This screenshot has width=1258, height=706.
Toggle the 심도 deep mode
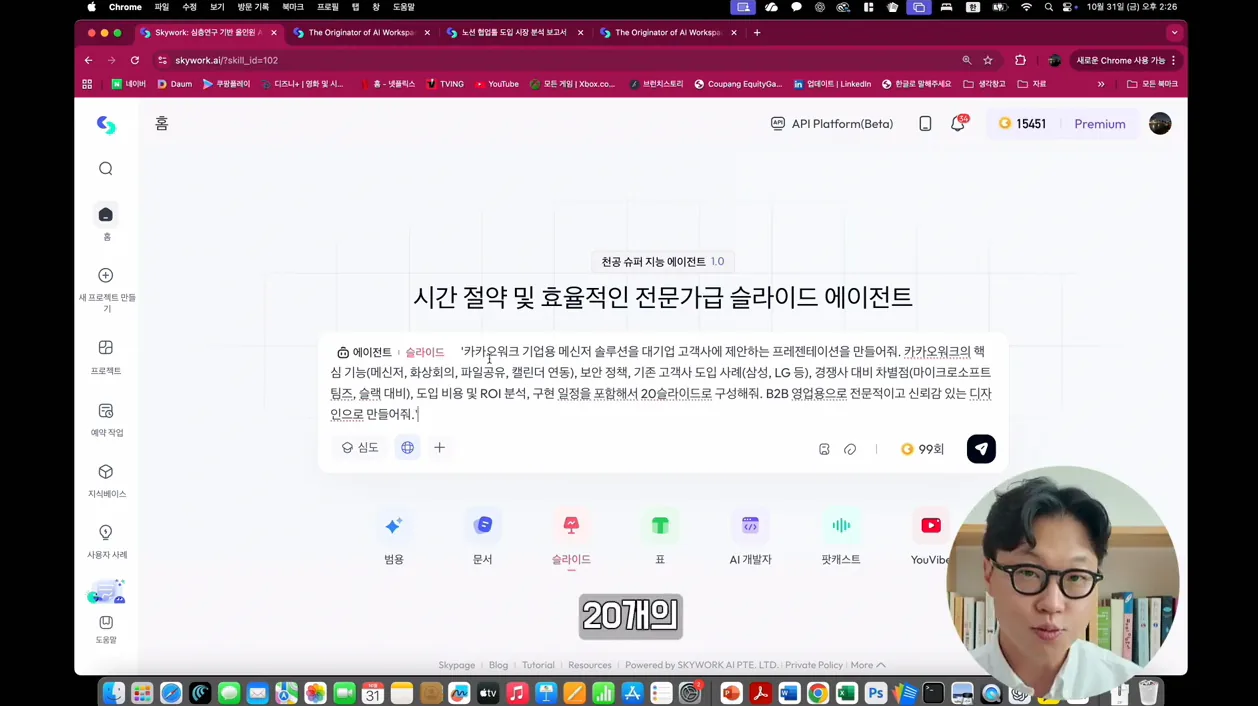tap(360, 448)
